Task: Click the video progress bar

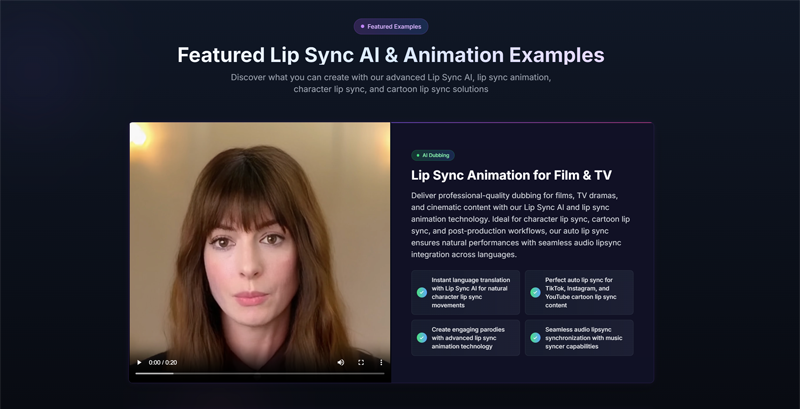Action: pyautogui.click(x=260, y=373)
